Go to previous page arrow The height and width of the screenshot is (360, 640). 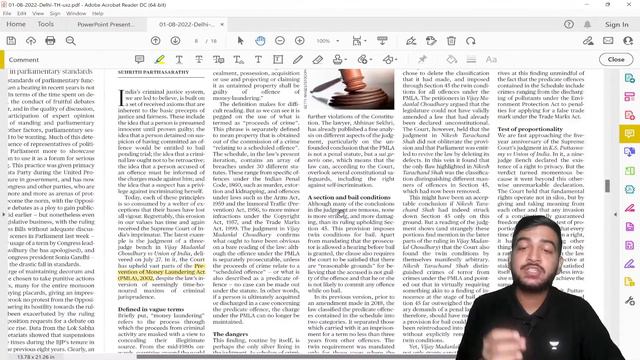(x=156, y=41)
